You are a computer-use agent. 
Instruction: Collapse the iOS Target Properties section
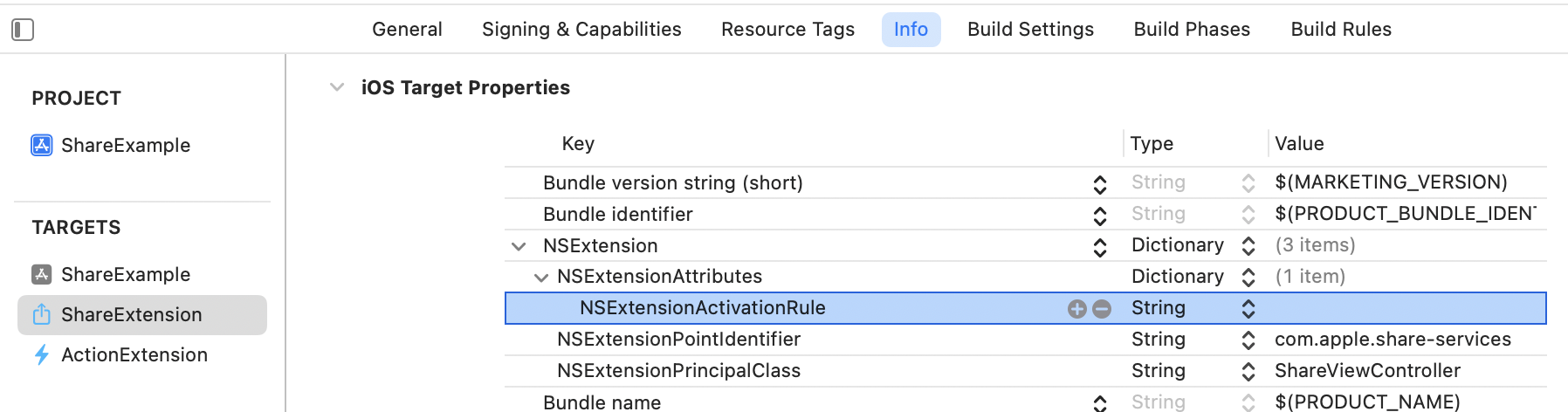[x=337, y=87]
